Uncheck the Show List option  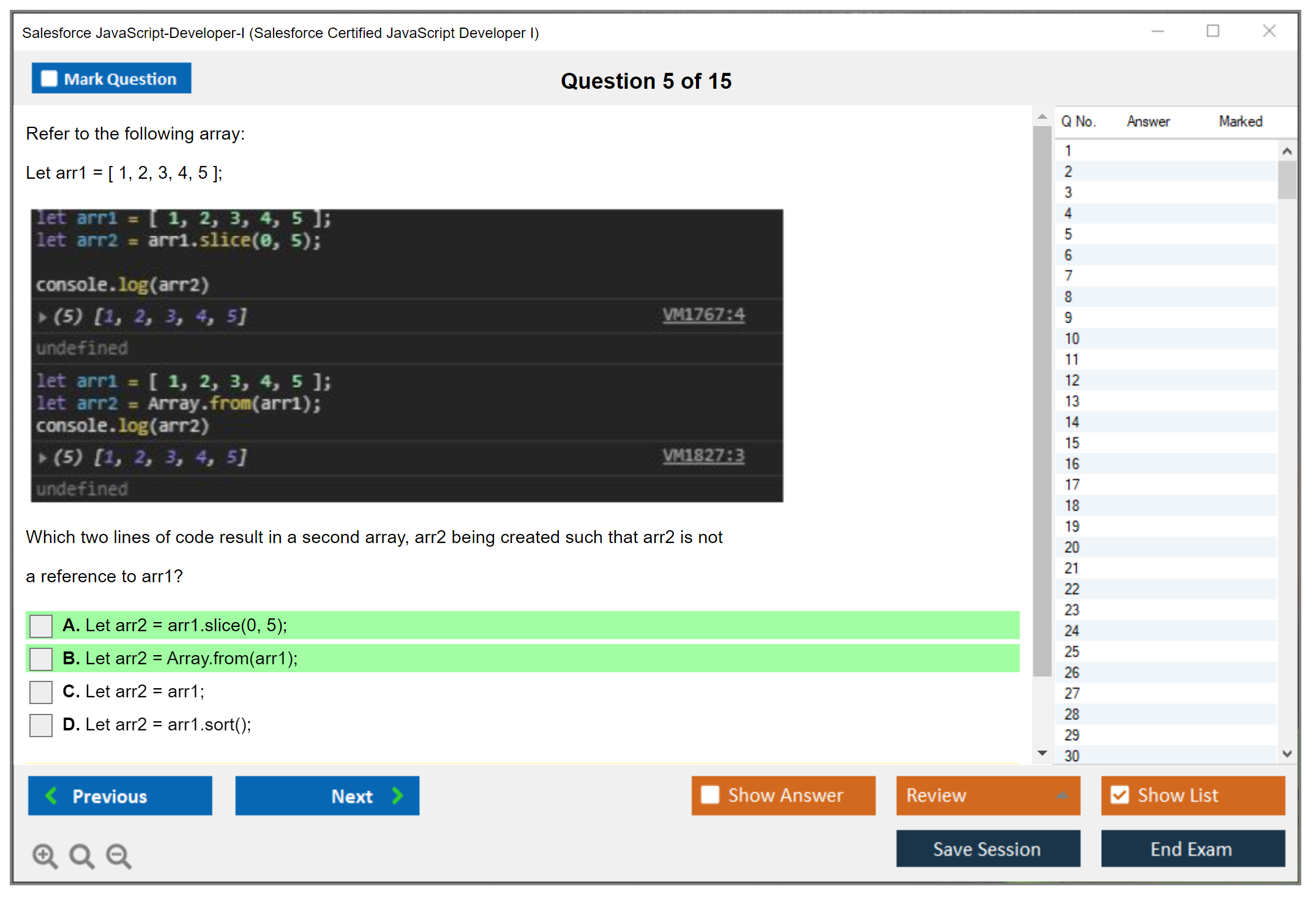pos(1120,795)
